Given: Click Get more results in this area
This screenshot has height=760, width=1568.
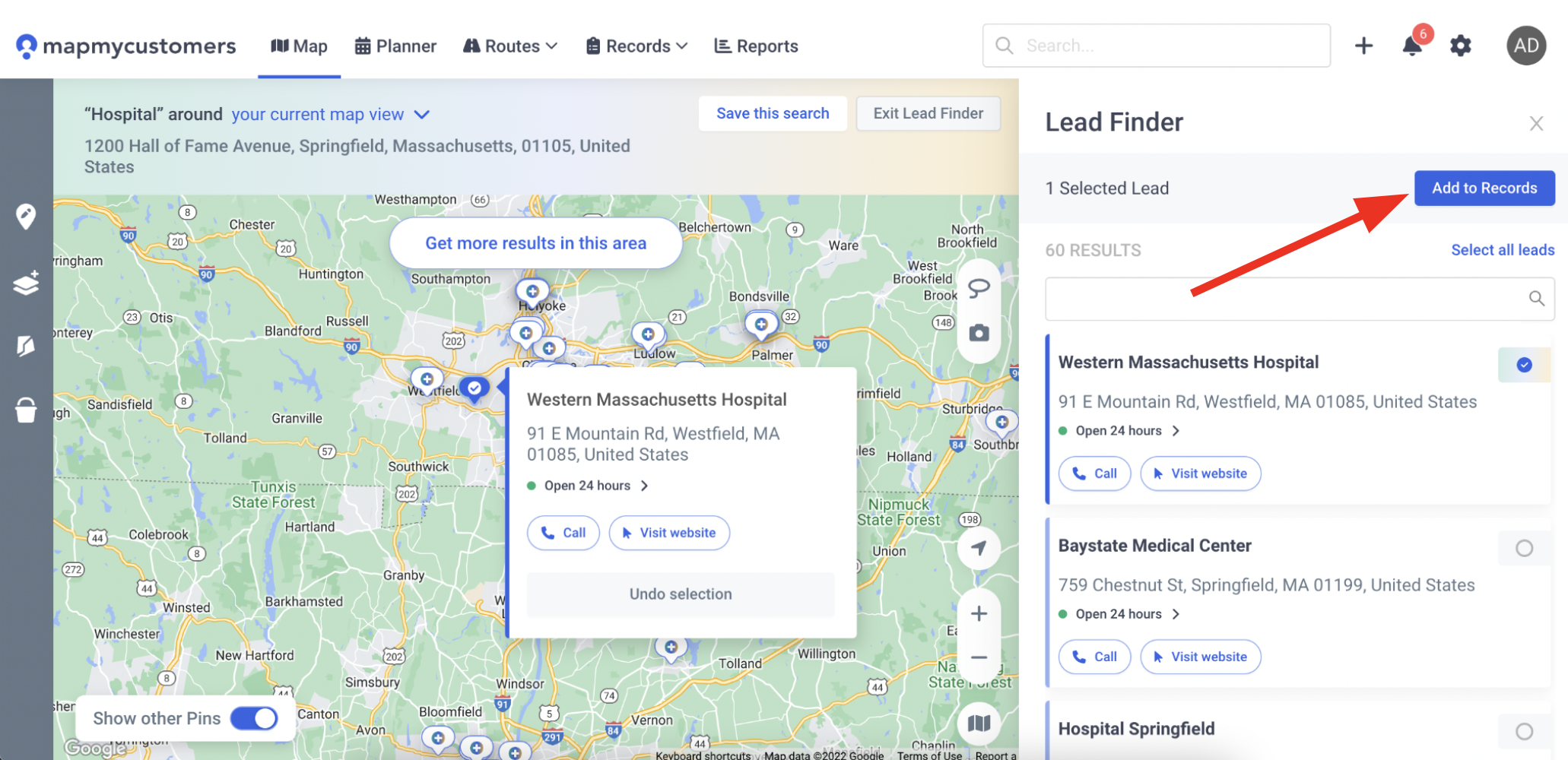Looking at the screenshot, I should click(x=535, y=243).
